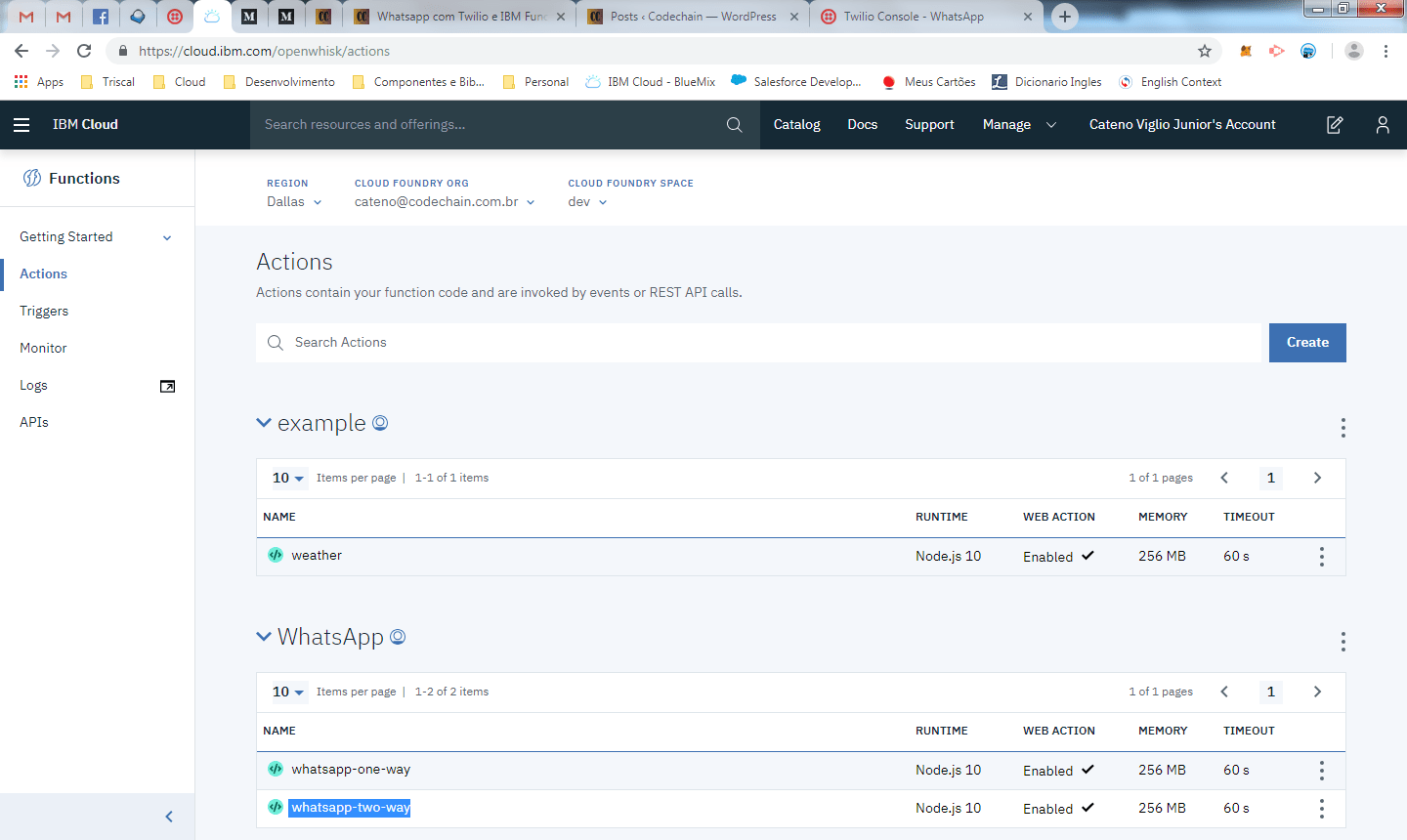Change items per page for example table
The width and height of the screenshot is (1407, 840).
(288, 478)
